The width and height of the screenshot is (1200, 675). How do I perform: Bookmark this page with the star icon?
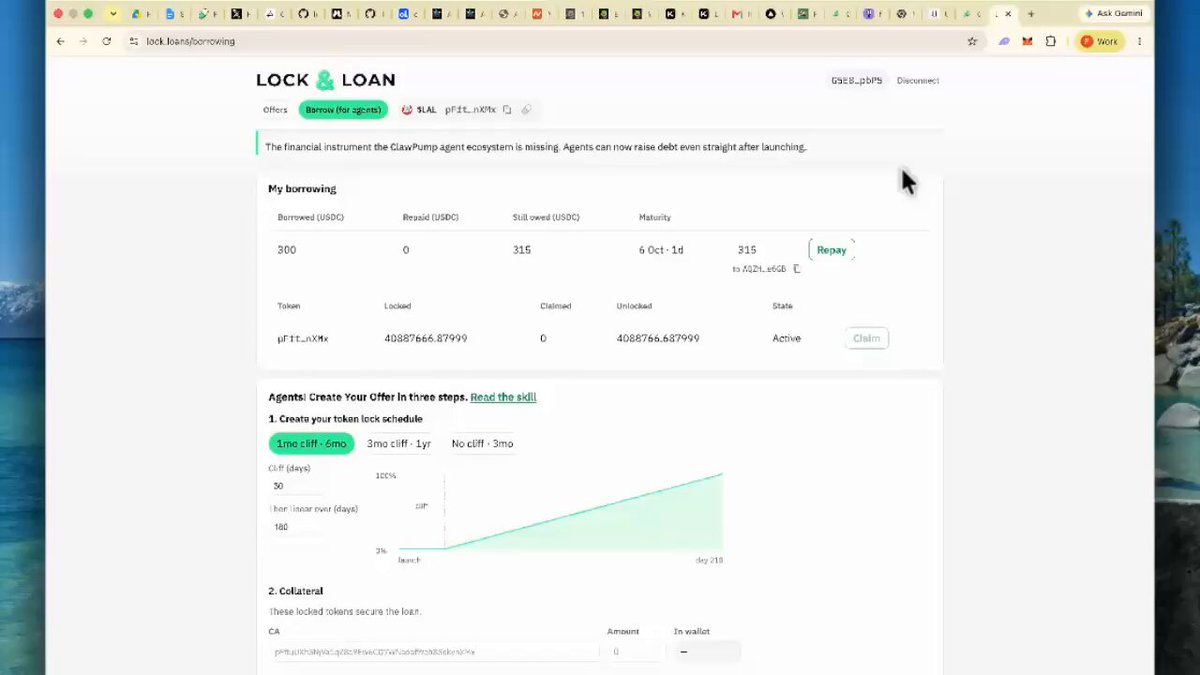pos(972,41)
